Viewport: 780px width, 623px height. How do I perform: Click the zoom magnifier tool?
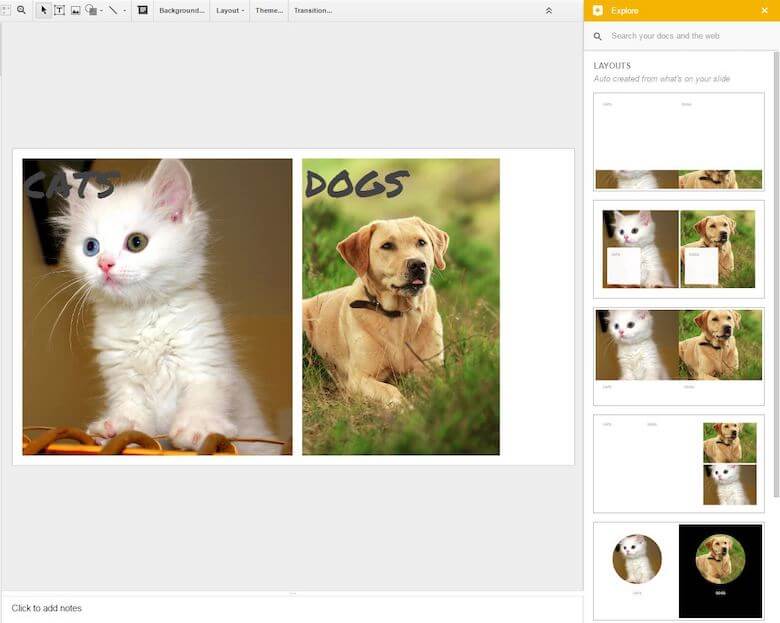[x=21, y=10]
